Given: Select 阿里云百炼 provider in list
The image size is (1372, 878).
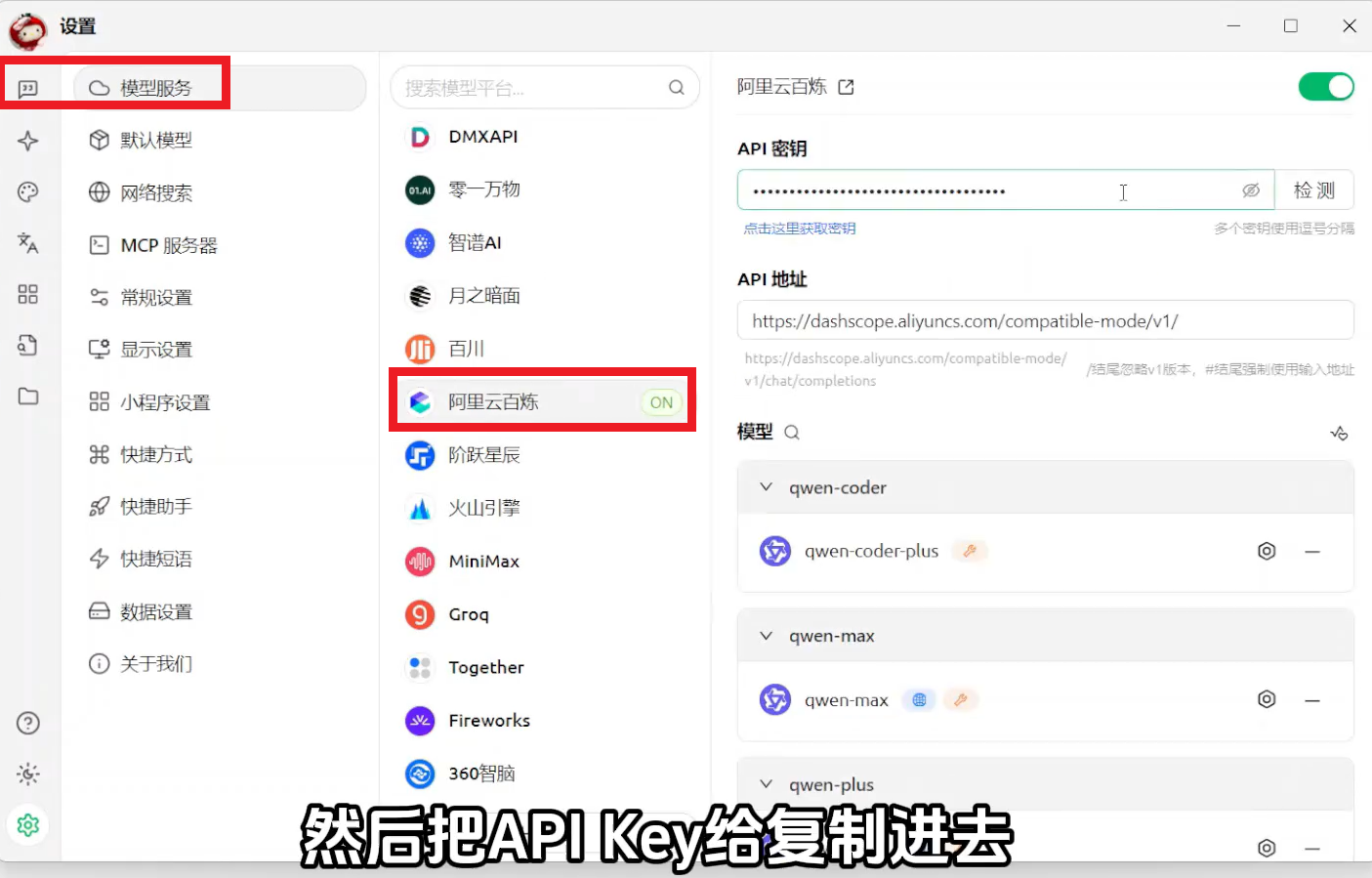Looking at the screenshot, I should coord(544,401).
